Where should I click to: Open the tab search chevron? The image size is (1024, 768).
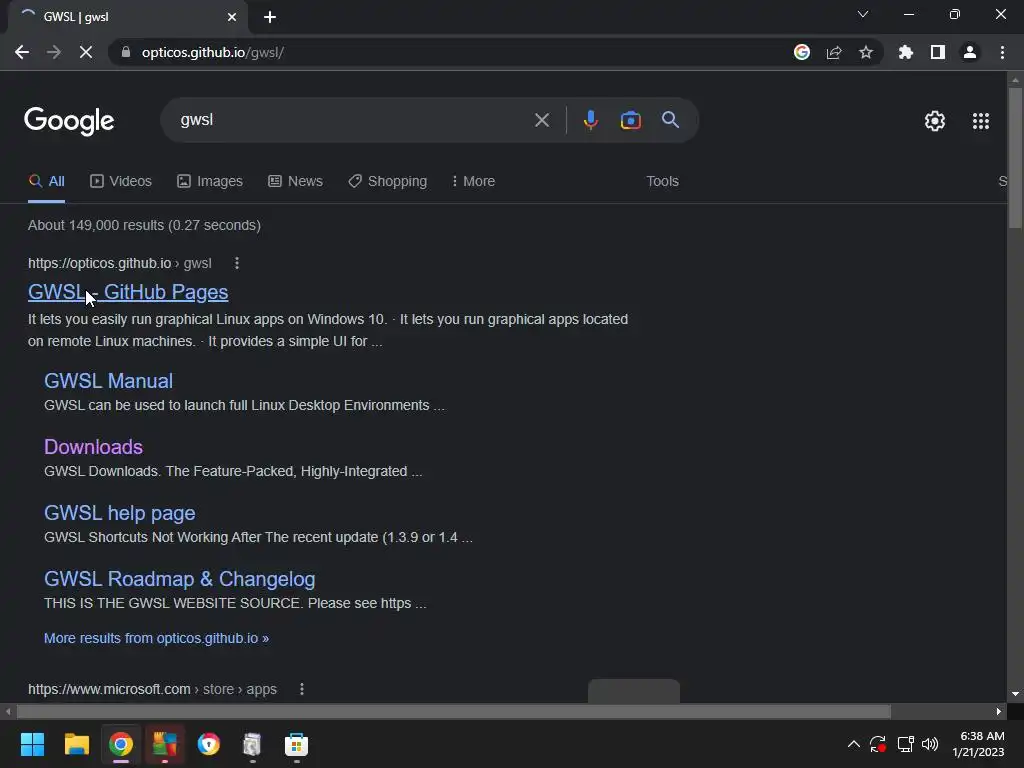click(x=863, y=14)
